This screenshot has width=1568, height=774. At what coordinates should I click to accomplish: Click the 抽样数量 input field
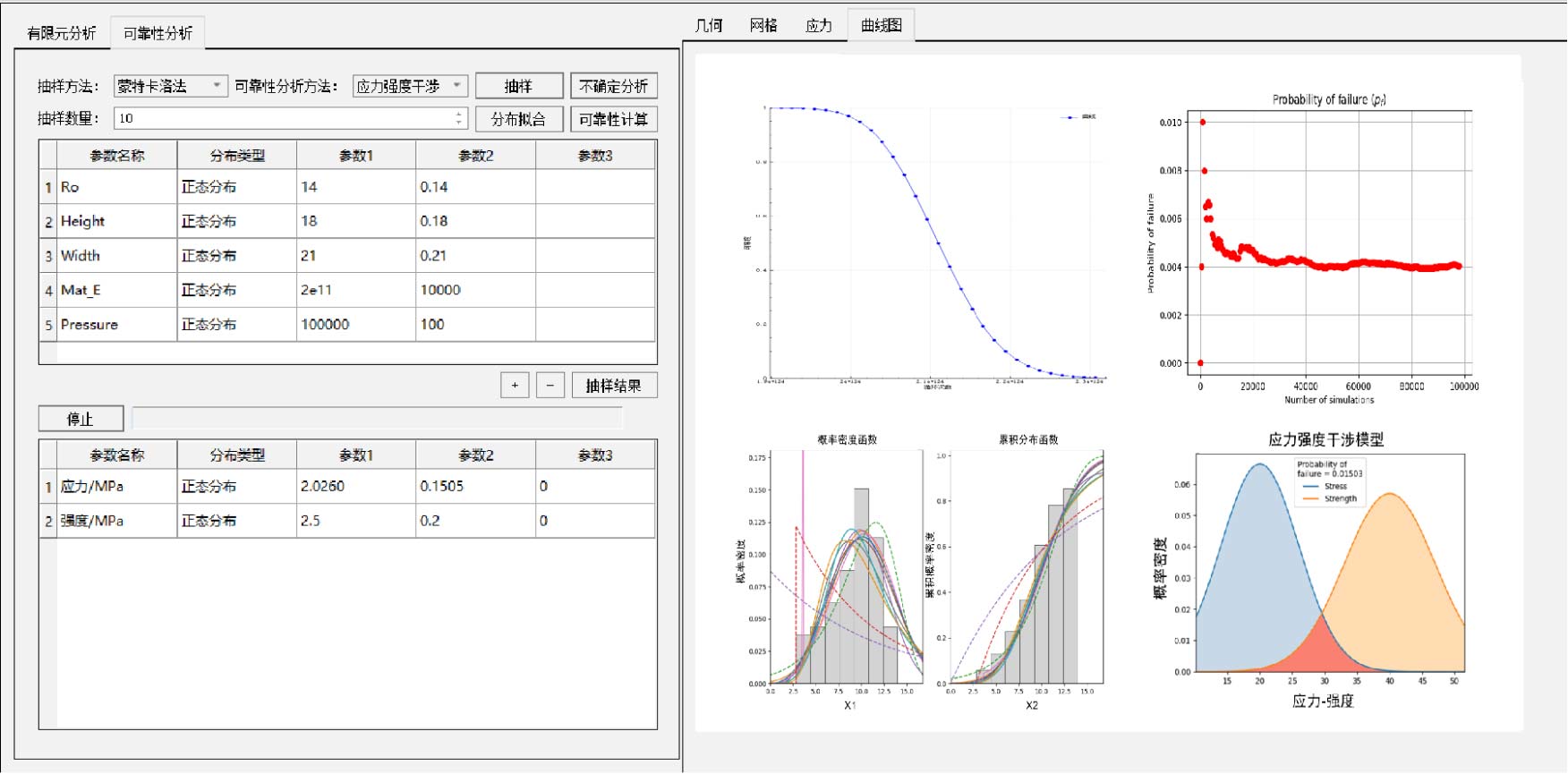click(282, 118)
